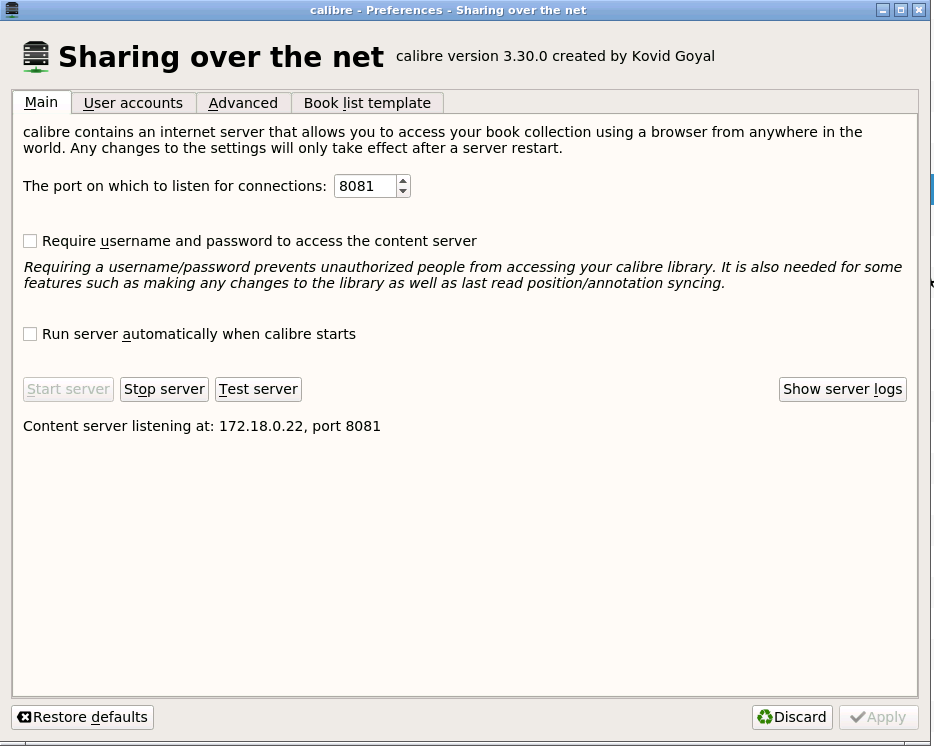This screenshot has height=746, width=934.
Task: Decrease the port number with the down arrow
Action: tap(403, 191)
